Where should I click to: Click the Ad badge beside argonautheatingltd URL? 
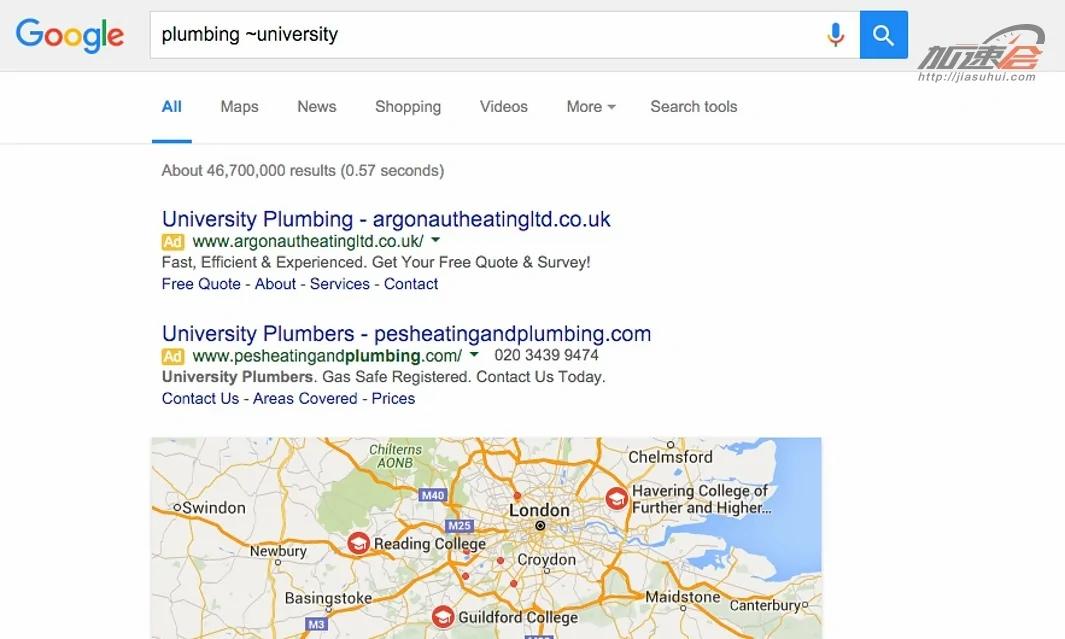[x=173, y=242]
